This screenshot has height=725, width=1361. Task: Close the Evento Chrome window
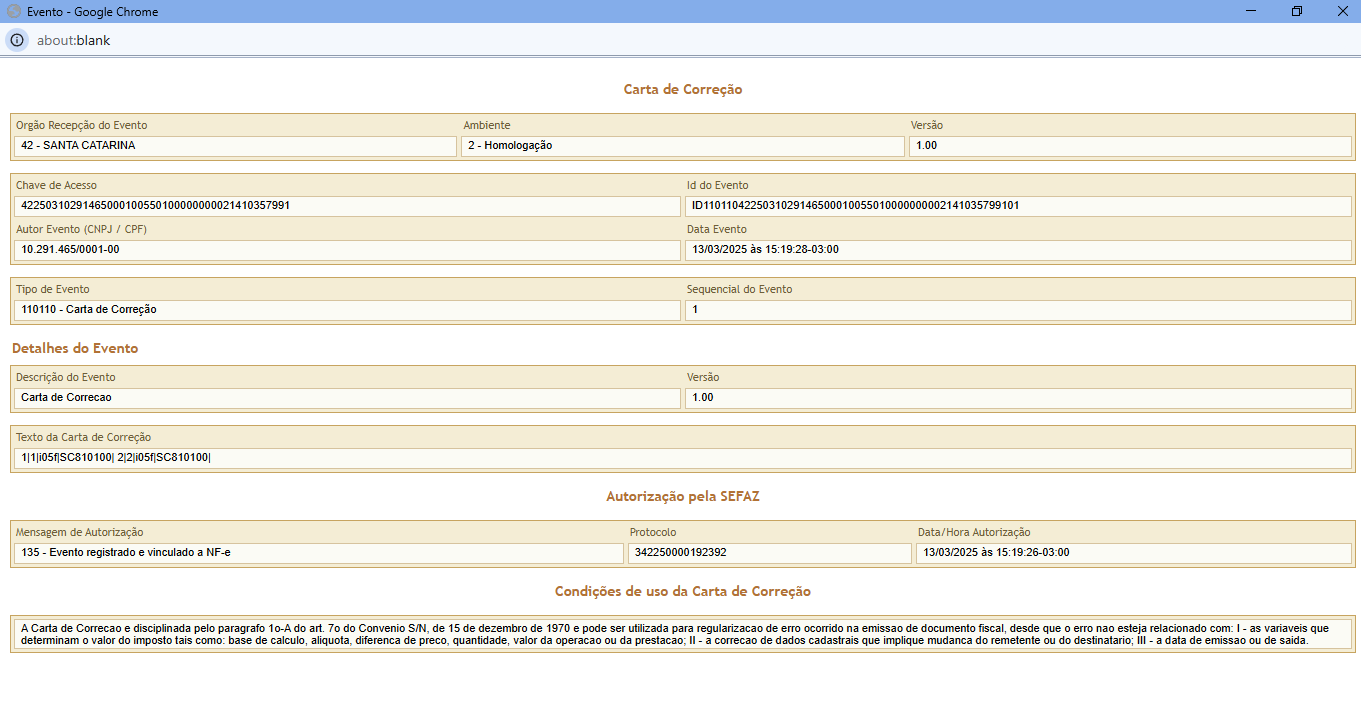point(1342,11)
